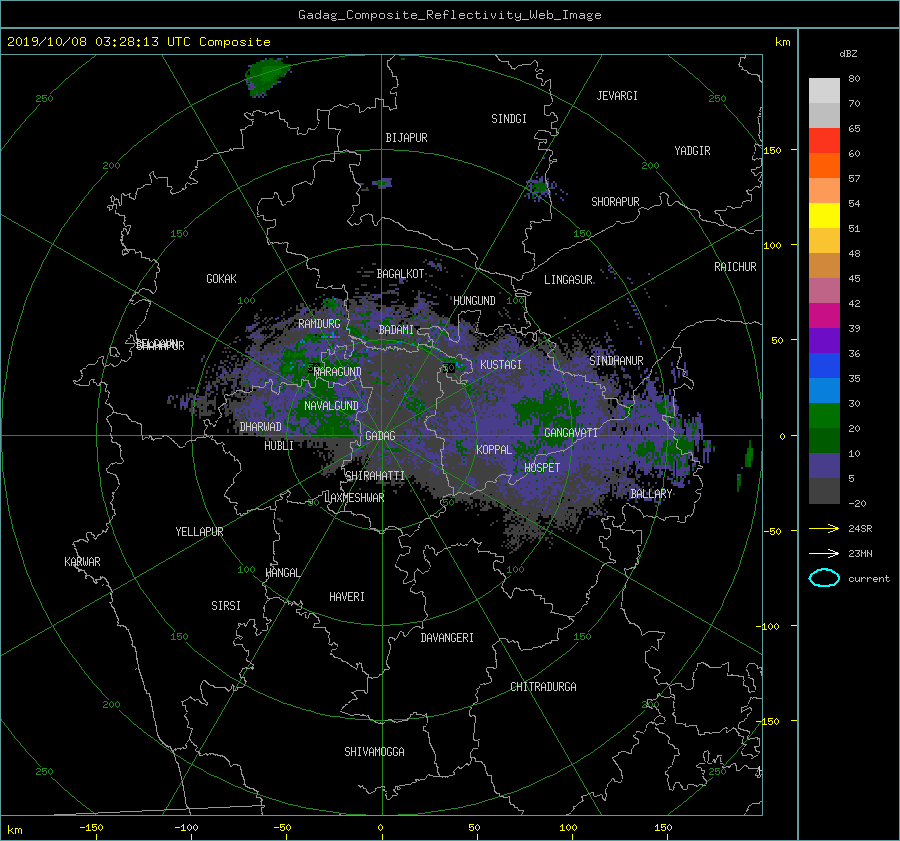
Task: Select the CHITRADURGA city label
Action: [x=543, y=687]
